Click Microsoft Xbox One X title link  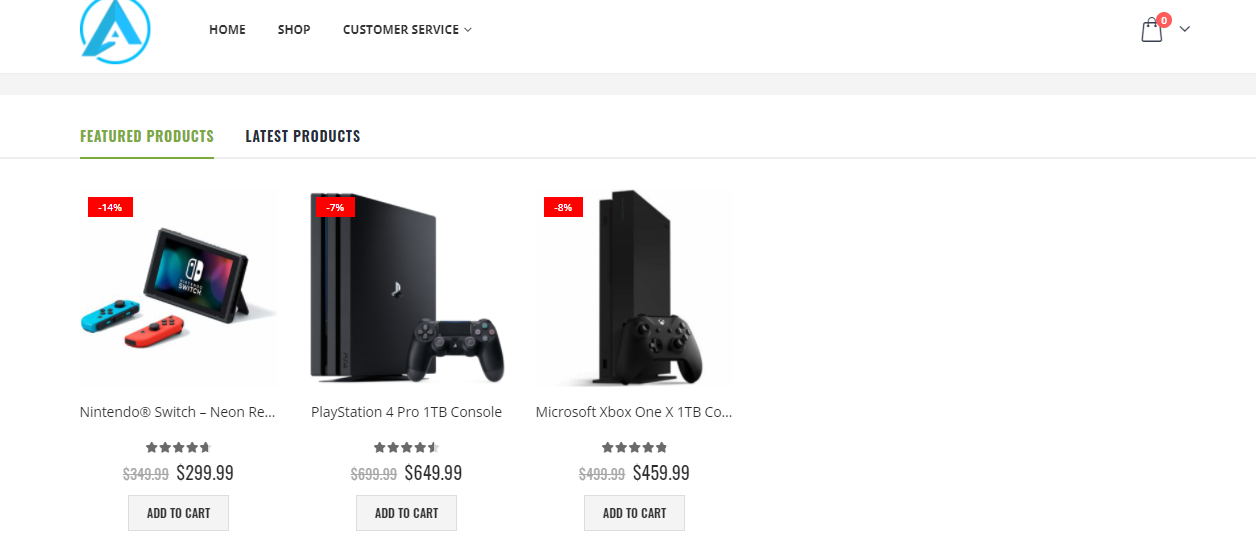[634, 412]
